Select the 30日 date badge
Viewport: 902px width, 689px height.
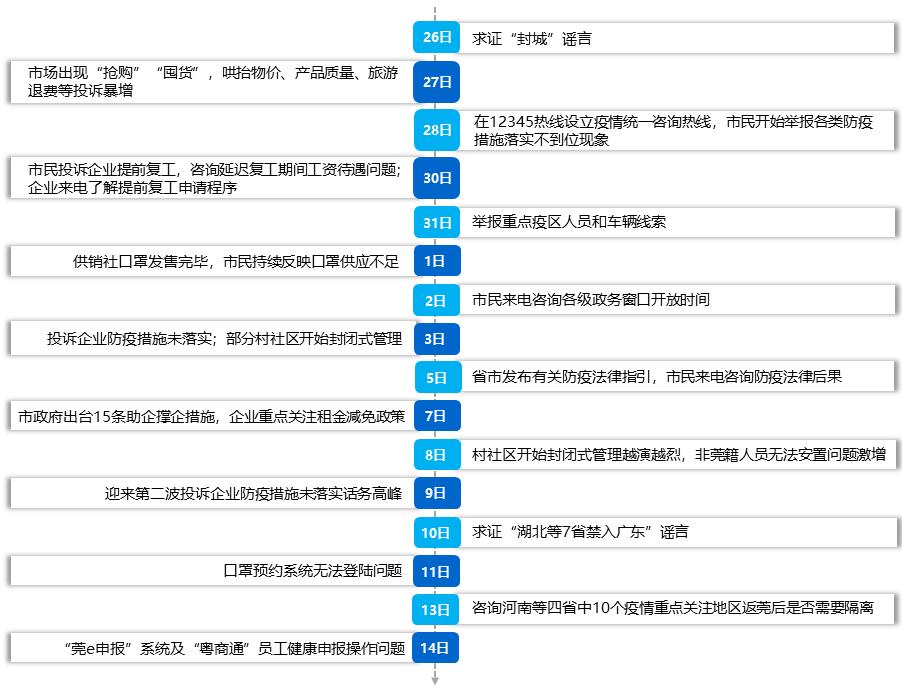point(437,178)
